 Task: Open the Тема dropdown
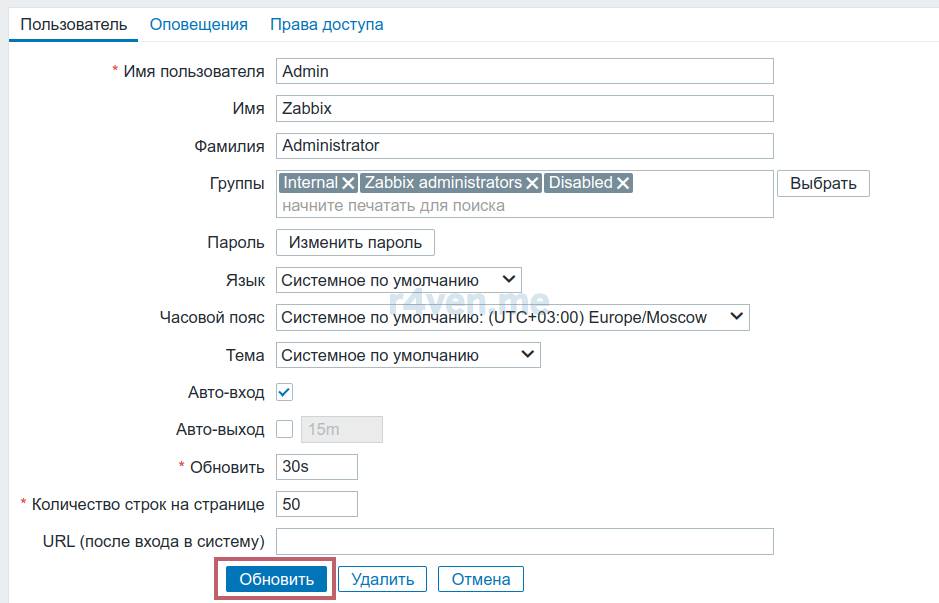coord(407,355)
